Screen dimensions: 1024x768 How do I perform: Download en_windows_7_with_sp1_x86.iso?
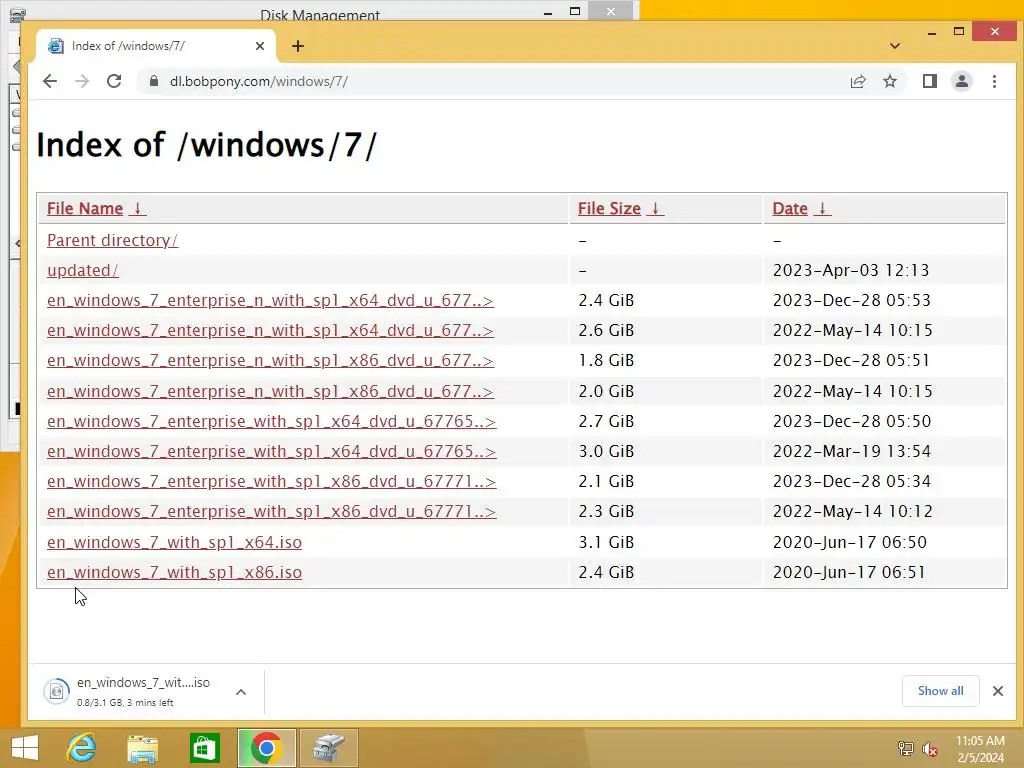(x=174, y=572)
